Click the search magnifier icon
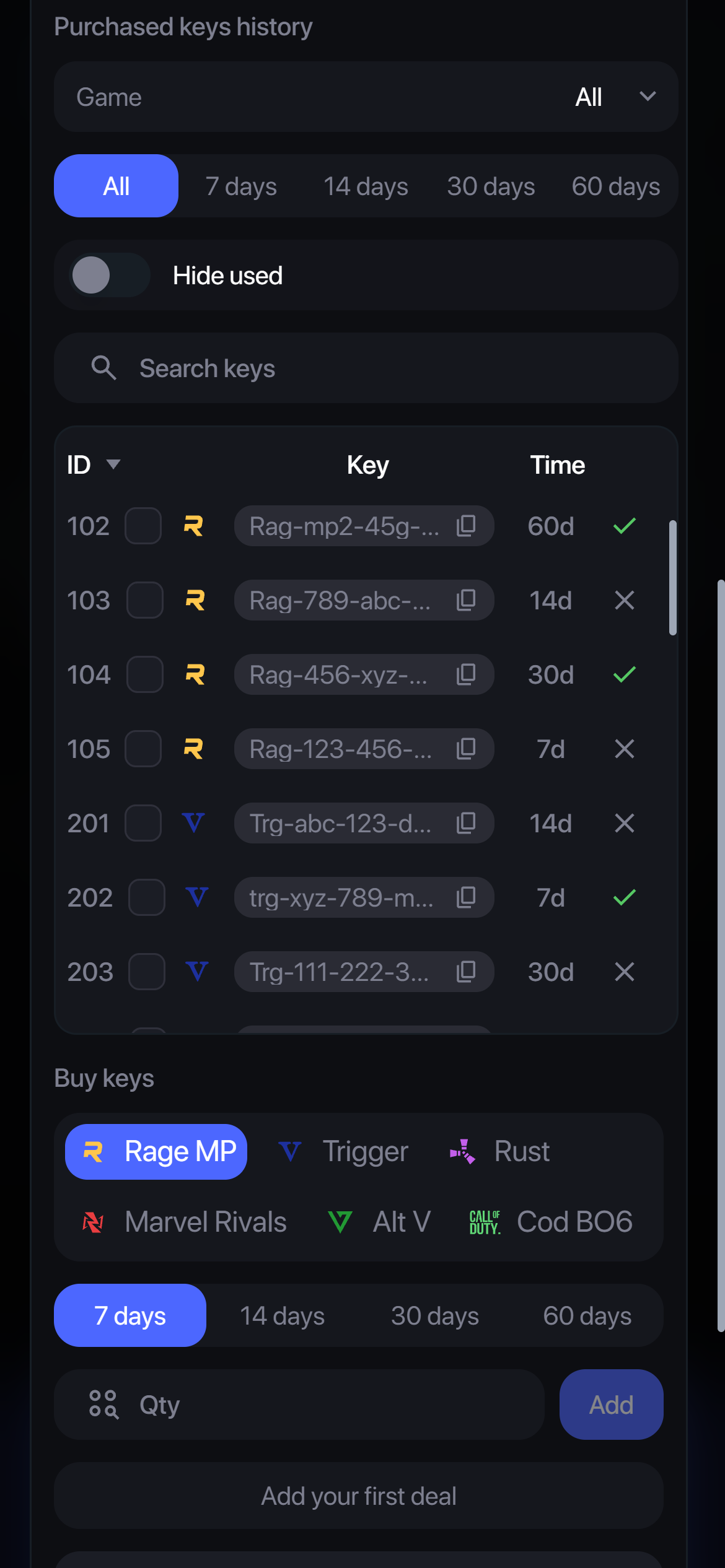Screen dimensions: 725x1568 click(x=103, y=368)
